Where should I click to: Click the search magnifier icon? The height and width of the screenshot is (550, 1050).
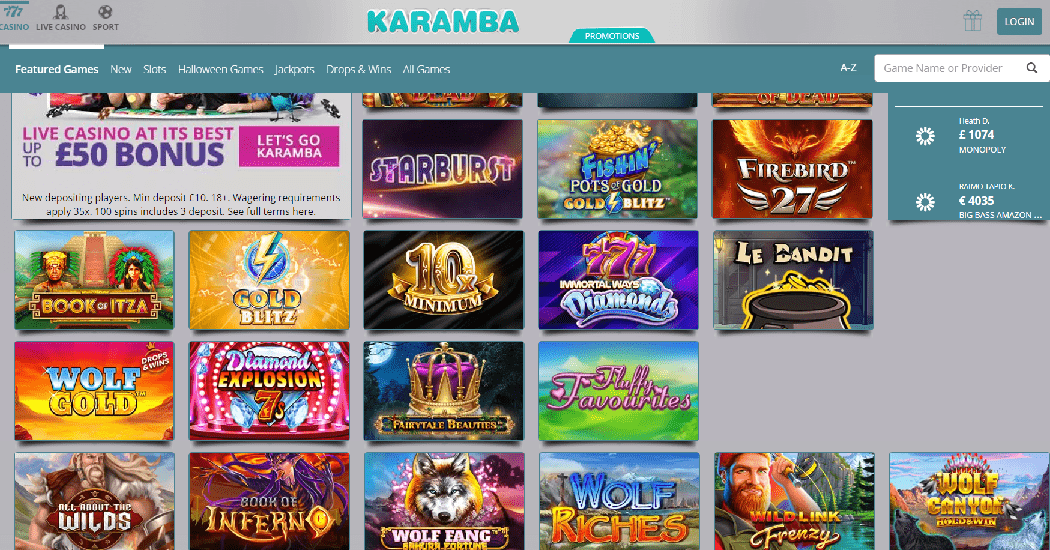(1031, 68)
